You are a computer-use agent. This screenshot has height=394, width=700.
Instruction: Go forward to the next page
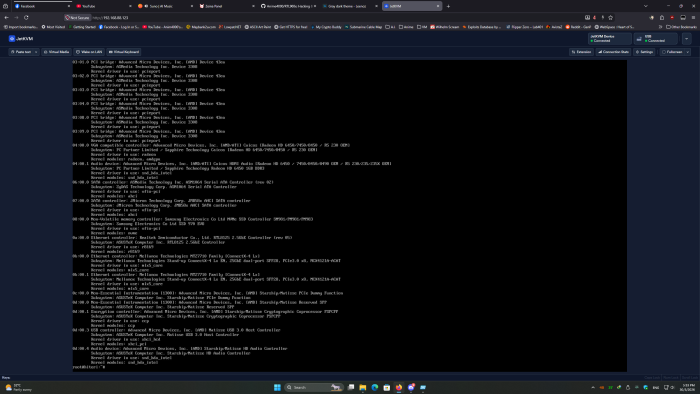tap(16, 18)
